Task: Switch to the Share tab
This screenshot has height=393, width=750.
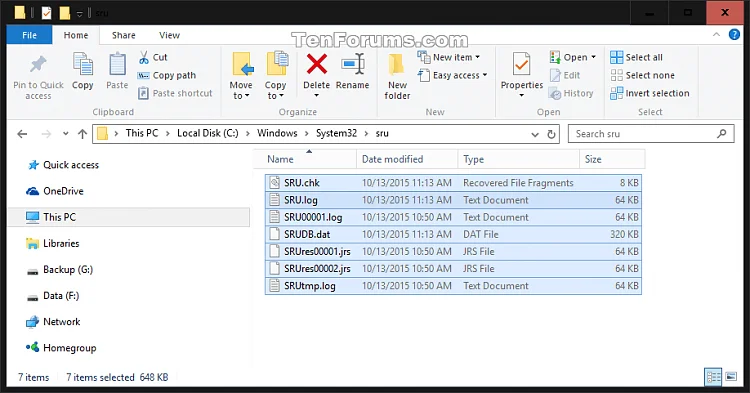Action: 123,35
